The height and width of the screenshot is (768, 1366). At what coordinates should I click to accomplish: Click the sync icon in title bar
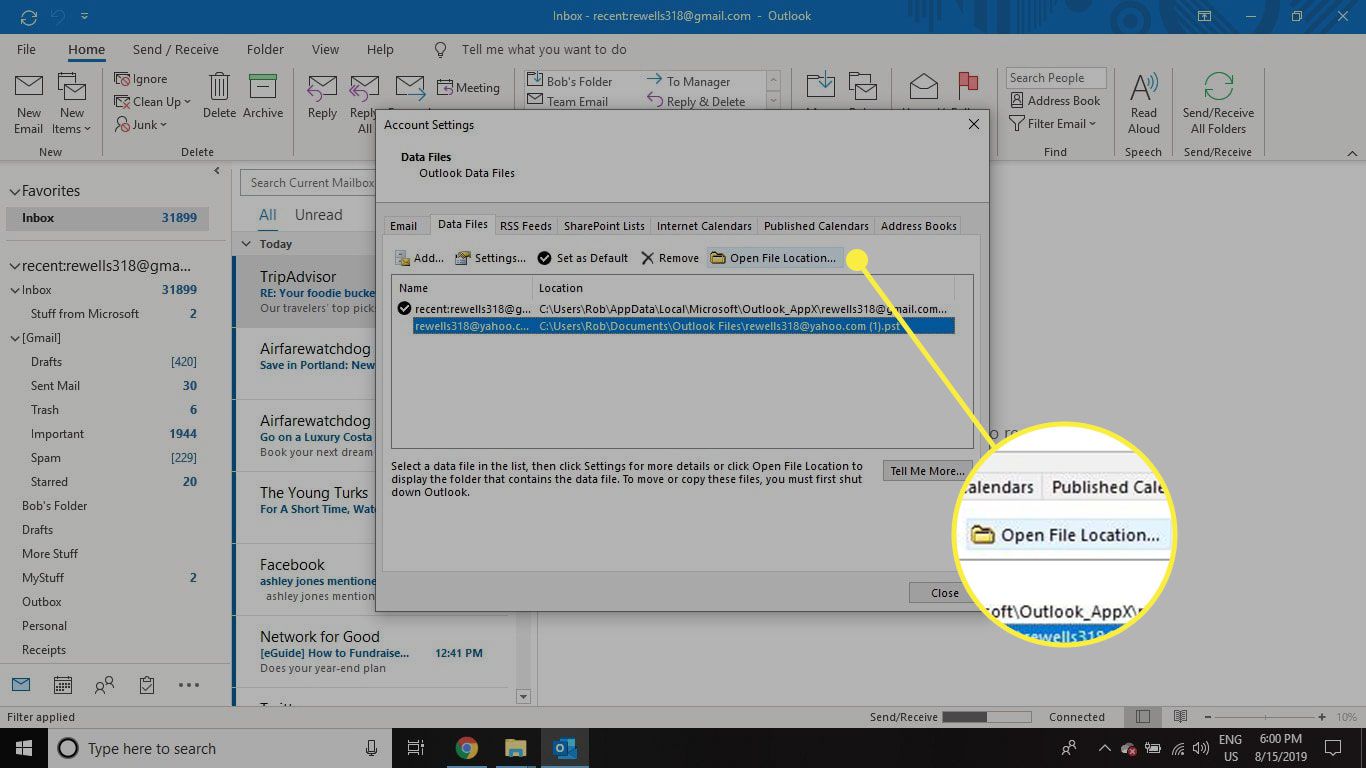click(x=28, y=16)
